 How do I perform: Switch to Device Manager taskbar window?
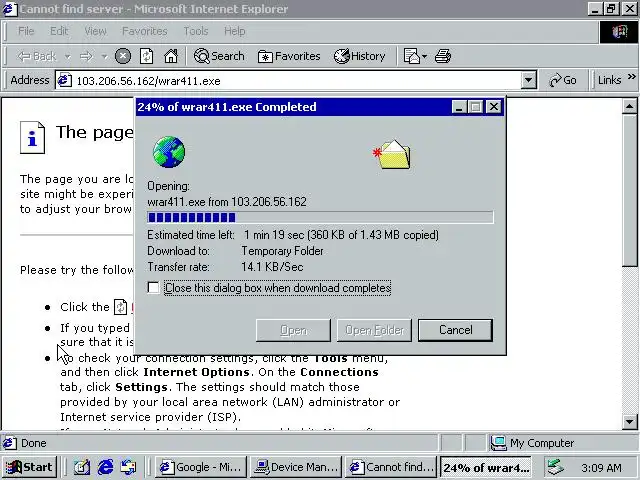(296, 467)
